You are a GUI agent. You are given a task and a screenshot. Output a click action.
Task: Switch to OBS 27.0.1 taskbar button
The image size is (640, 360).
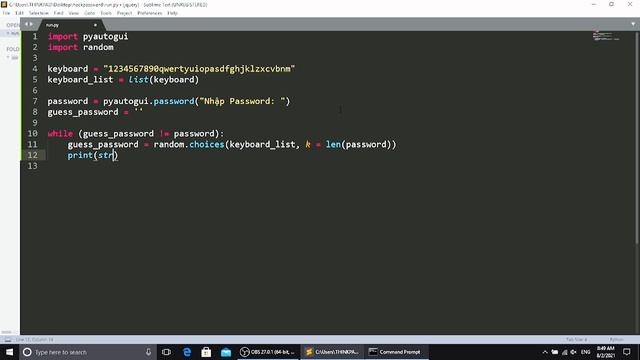point(268,352)
